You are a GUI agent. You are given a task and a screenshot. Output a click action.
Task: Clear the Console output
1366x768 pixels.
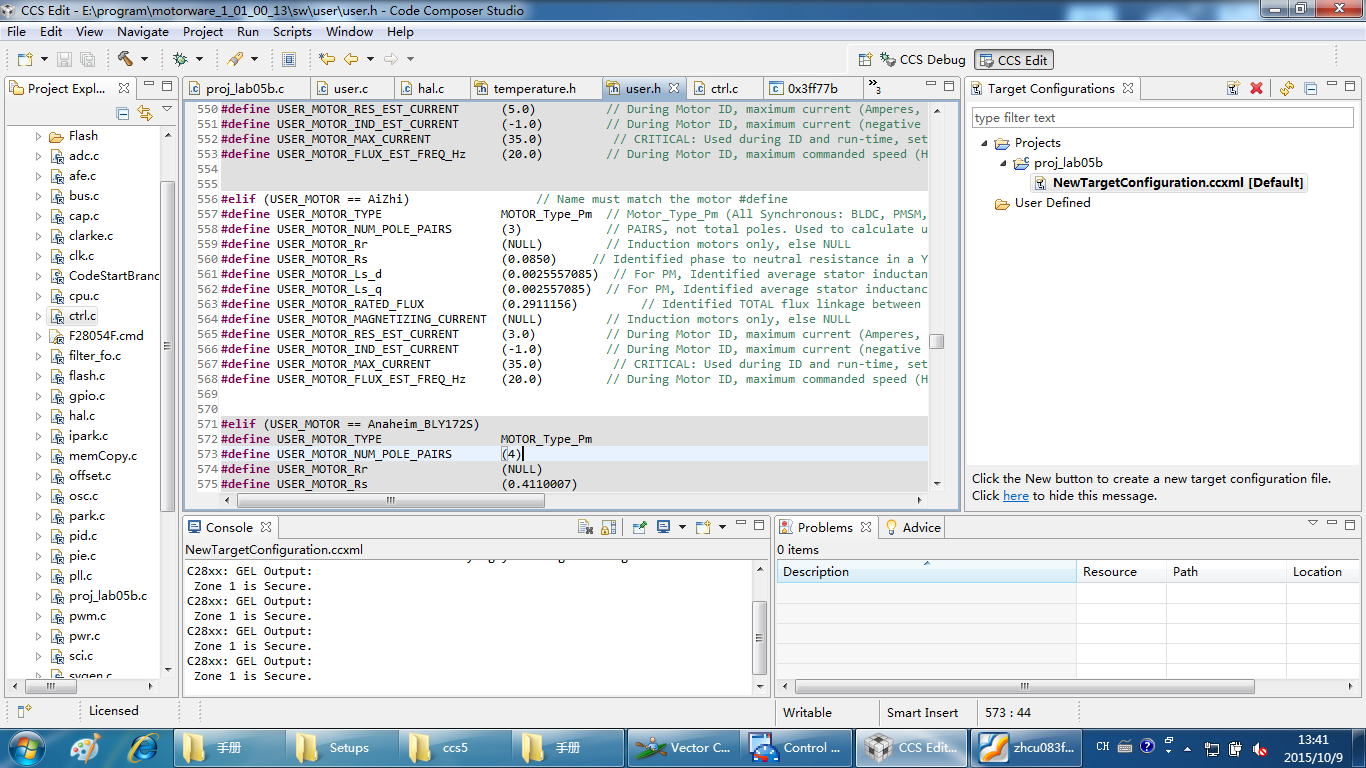point(586,527)
